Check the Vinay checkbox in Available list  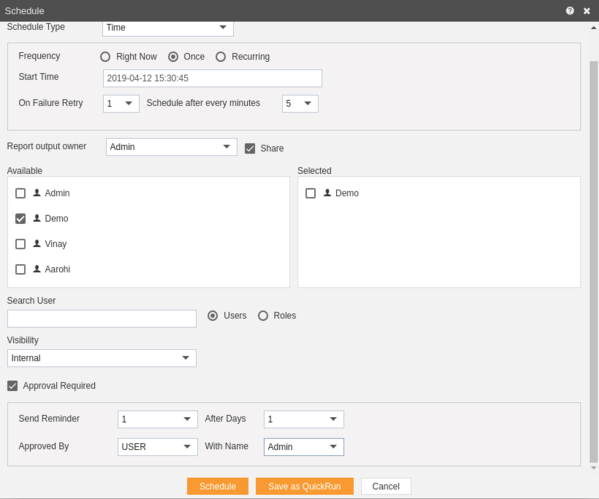click(x=20, y=244)
